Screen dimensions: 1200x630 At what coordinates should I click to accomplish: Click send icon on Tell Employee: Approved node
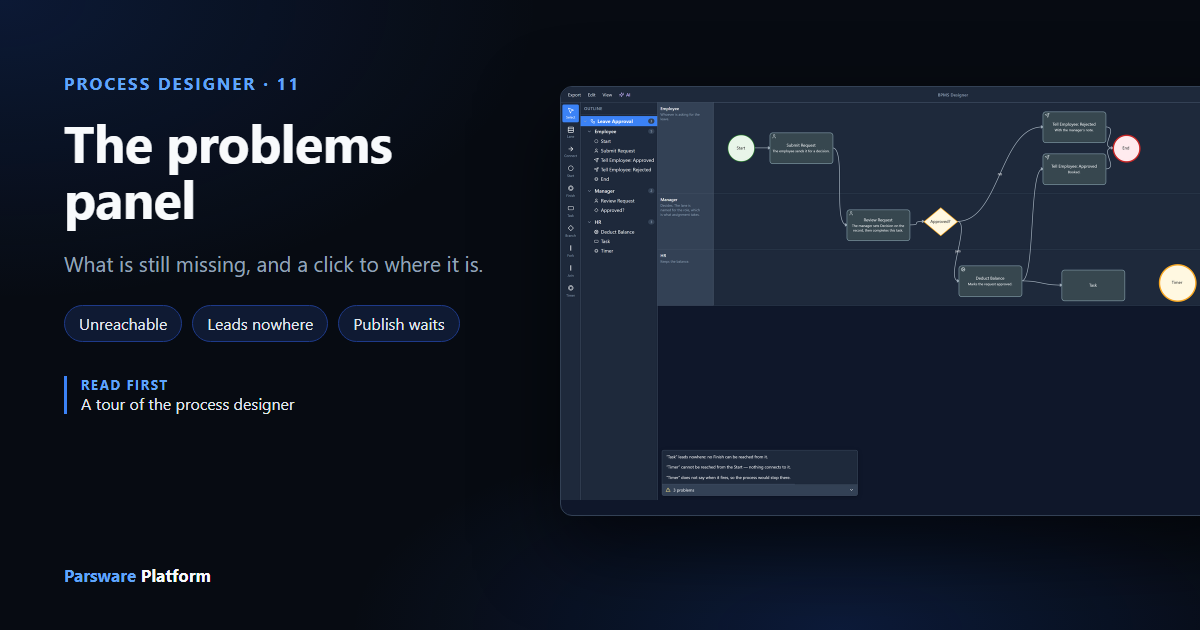[x=1047, y=157]
